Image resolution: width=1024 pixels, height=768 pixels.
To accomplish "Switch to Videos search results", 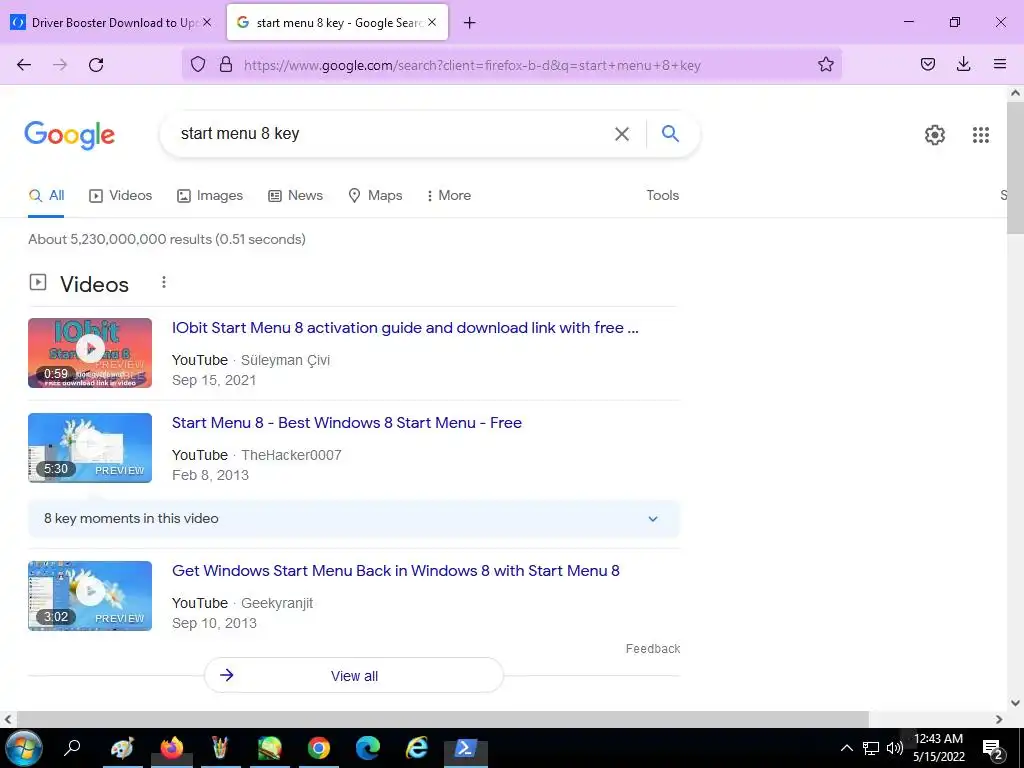I will click(121, 195).
